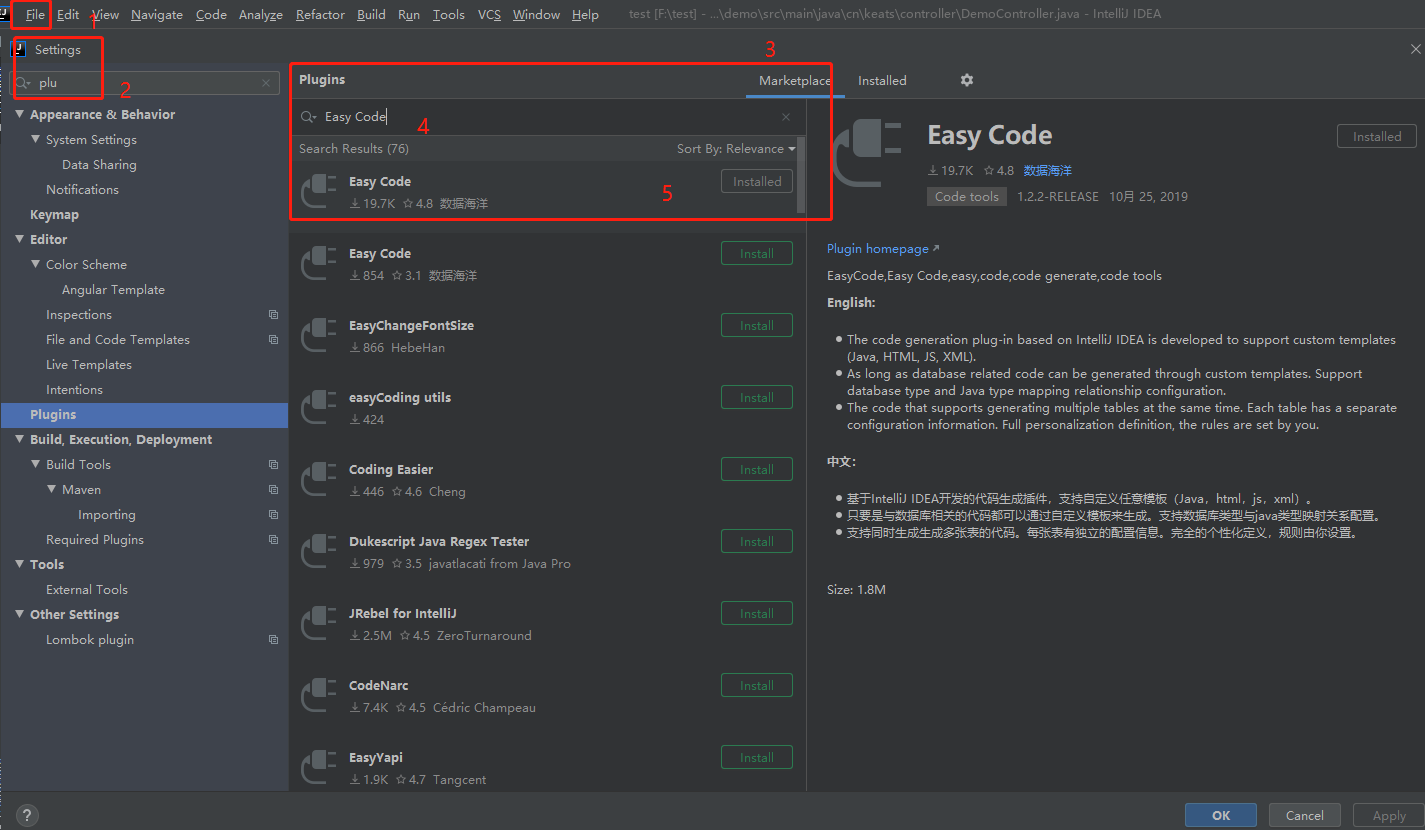The height and width of the screenshot is (830, 1425).
Task: Click the magnifier icon in the plugin search
Action: (307, 117)
